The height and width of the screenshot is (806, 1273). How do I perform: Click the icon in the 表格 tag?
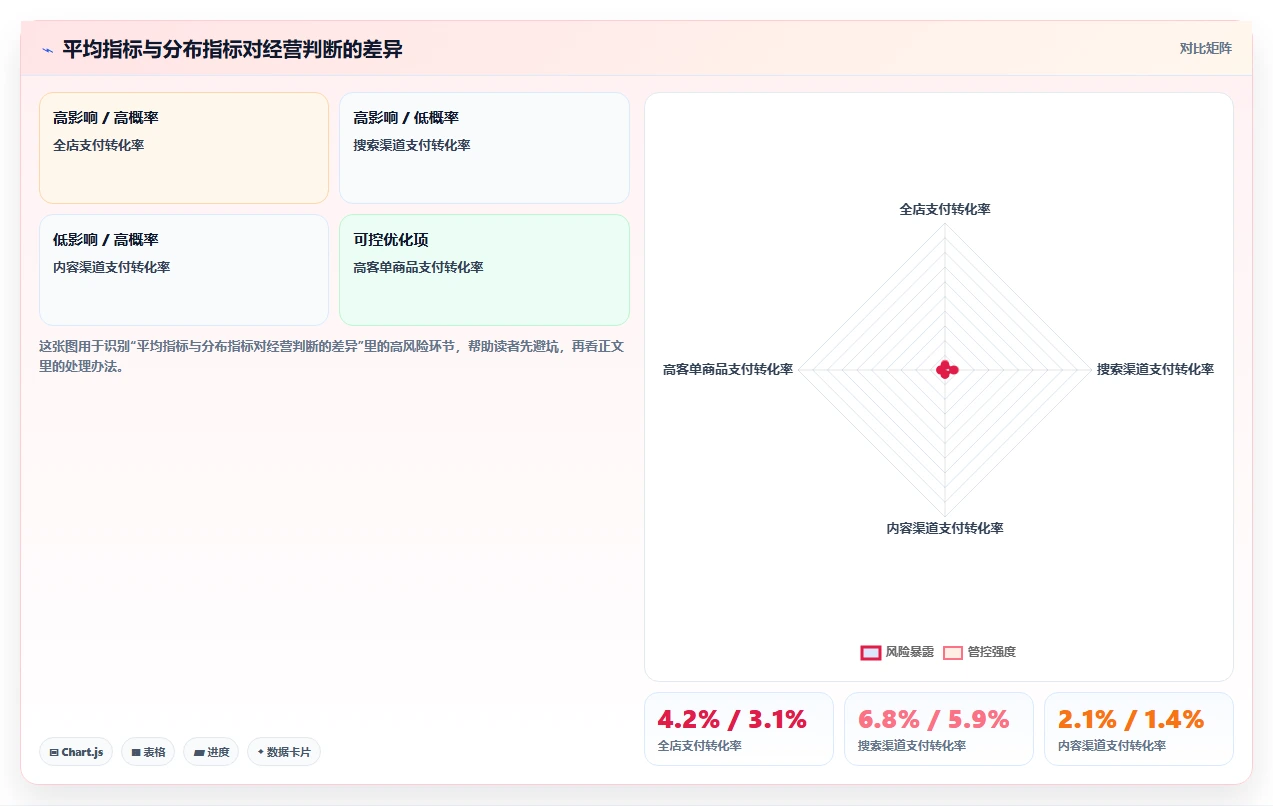(136, 752)
